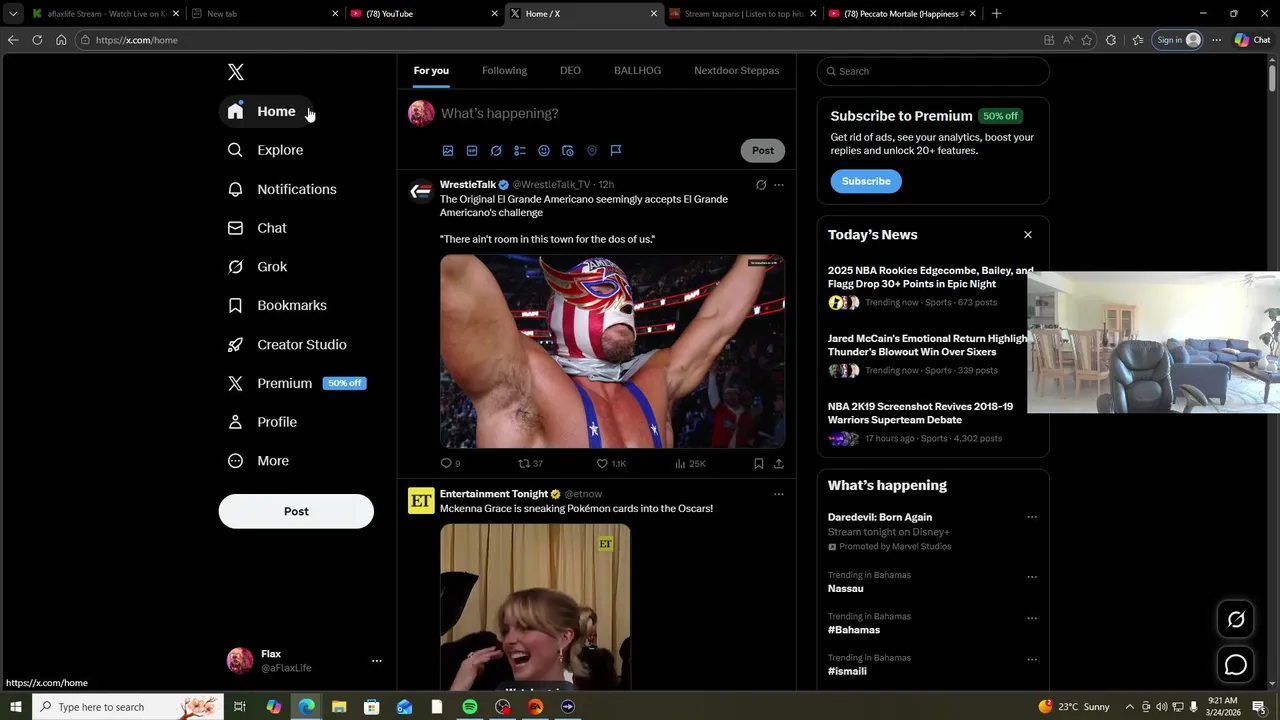Image resolution: width=1280 pixels, height=720 pixels.
Task: Open browser settings and more menu
Action: 1216,40
